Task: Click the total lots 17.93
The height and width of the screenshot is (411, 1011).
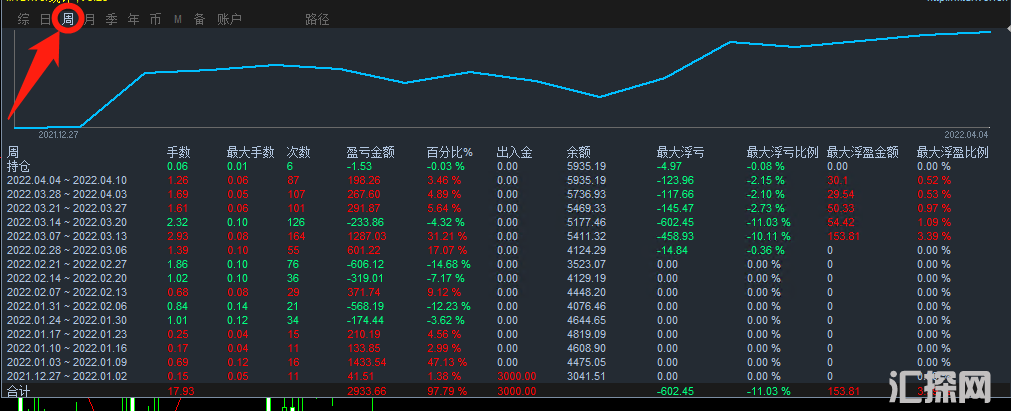Action: [x=181, y=391]
